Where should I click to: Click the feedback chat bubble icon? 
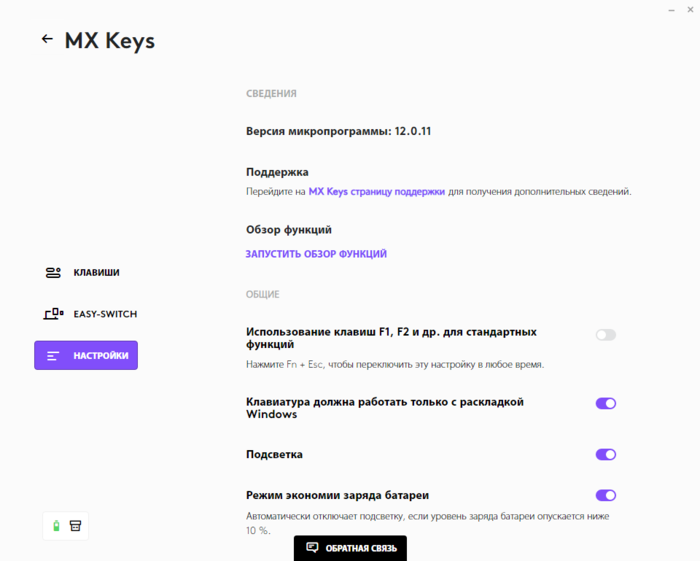(x=312, y=548)
